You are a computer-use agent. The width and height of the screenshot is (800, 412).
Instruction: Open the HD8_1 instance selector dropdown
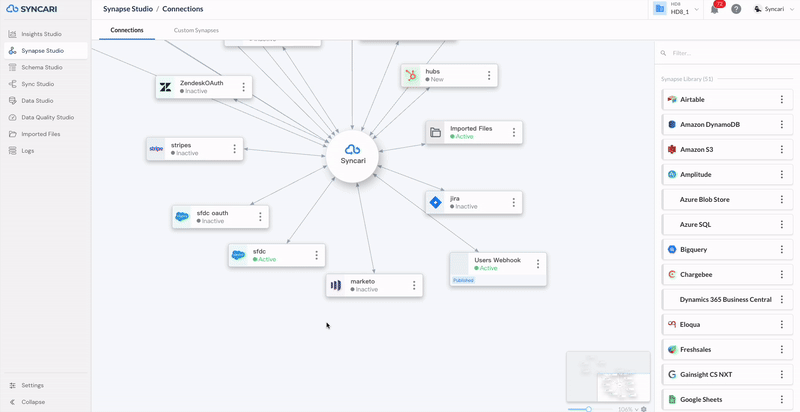point(676,9)
